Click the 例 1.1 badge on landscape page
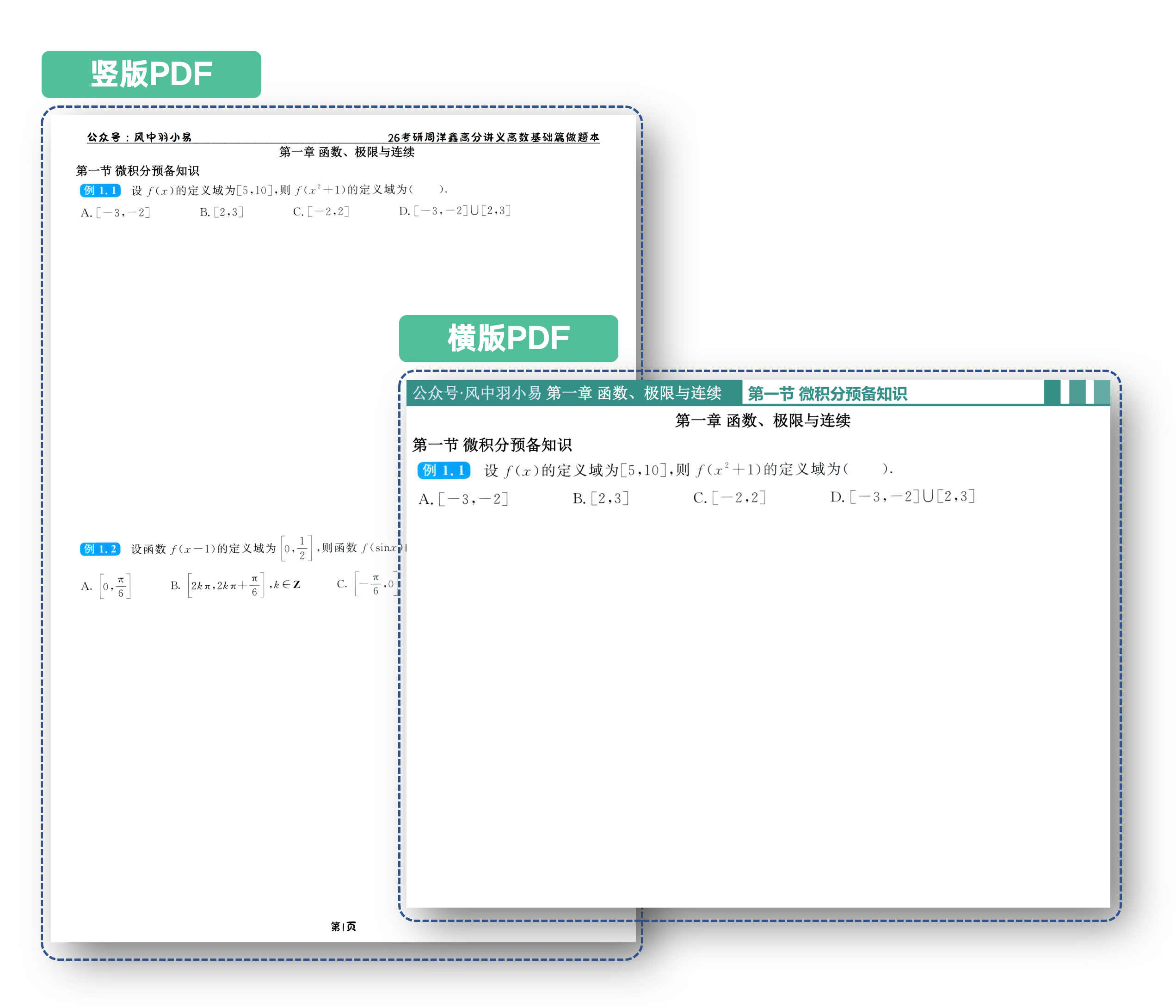 click(x=443, y=470)
